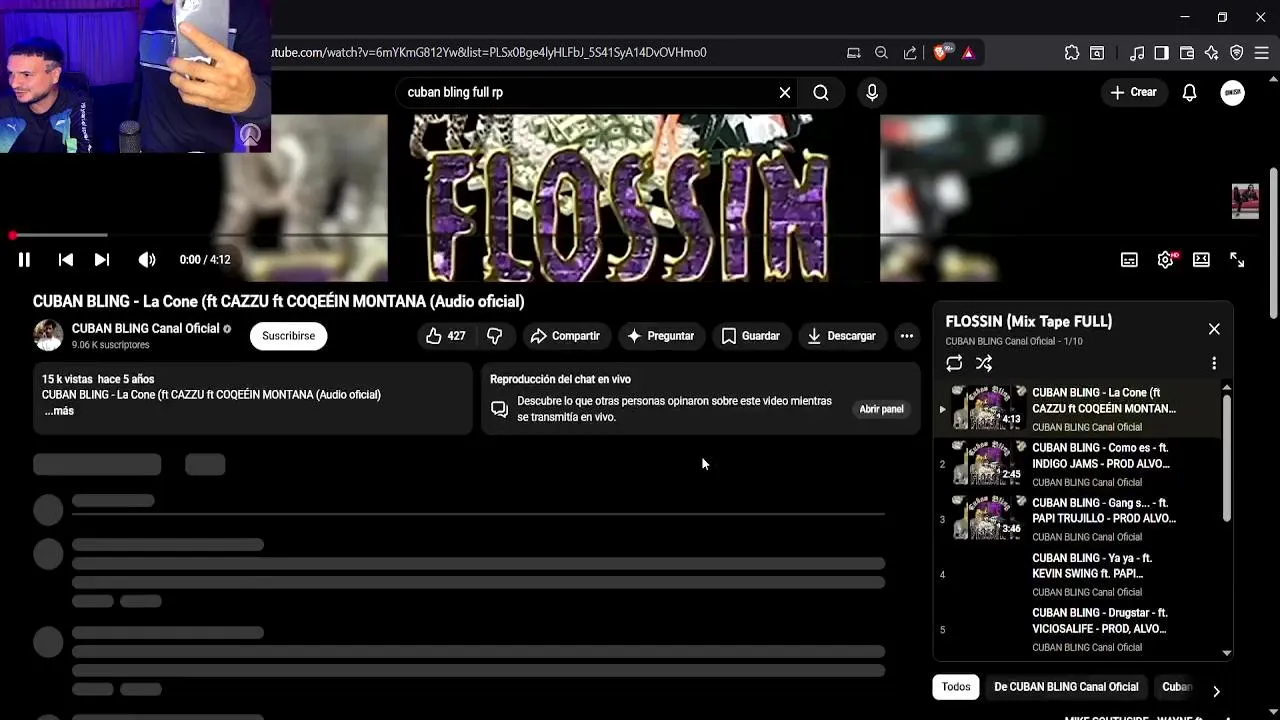Screen dimensions: 1280x720
Task: Select the Todos filter chip
Action: [956, 687]
